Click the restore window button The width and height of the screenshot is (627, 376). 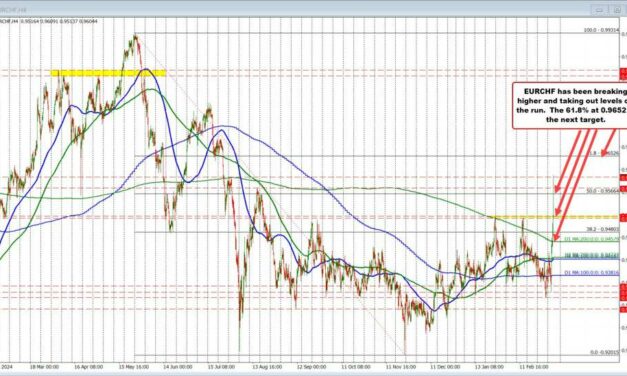617,10
